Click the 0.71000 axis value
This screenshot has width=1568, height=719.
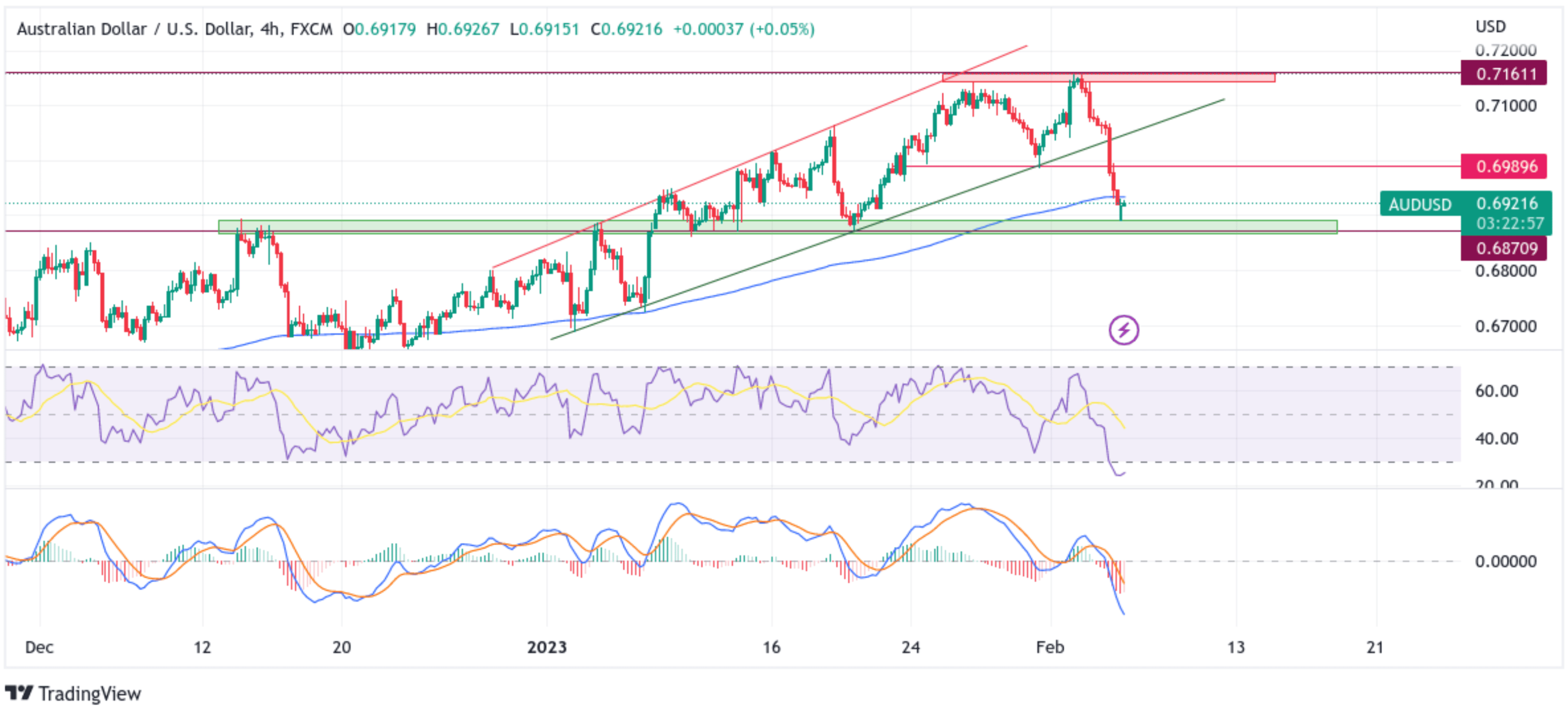[1506, 106]
